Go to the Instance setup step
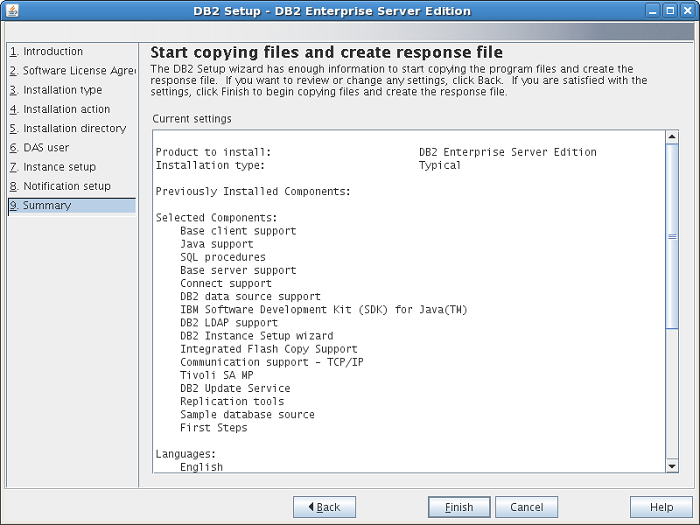The height and width of the screenshot is (525, 700). pyautogui.click(x=53, y=167)
